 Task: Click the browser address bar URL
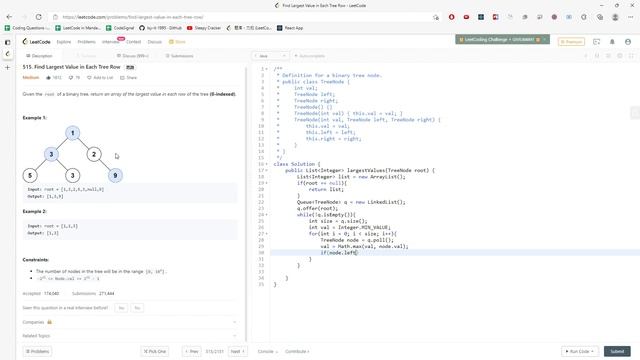[x=133, y=17]
